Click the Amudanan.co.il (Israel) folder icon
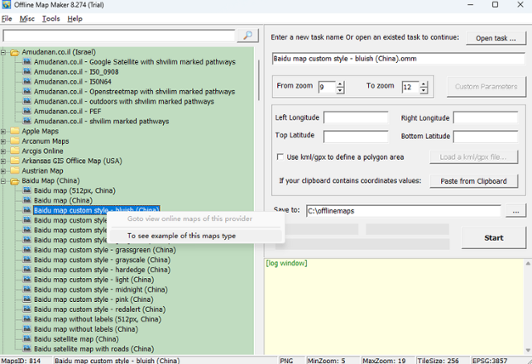 tap(15, 52)
